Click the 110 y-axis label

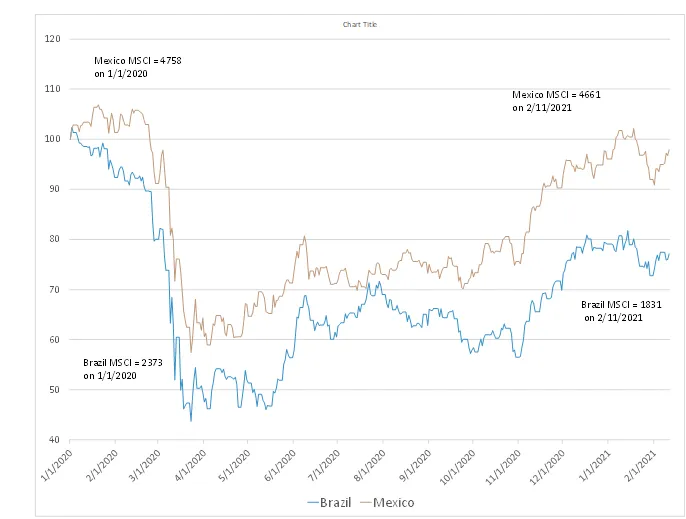[x=52, y=89]
